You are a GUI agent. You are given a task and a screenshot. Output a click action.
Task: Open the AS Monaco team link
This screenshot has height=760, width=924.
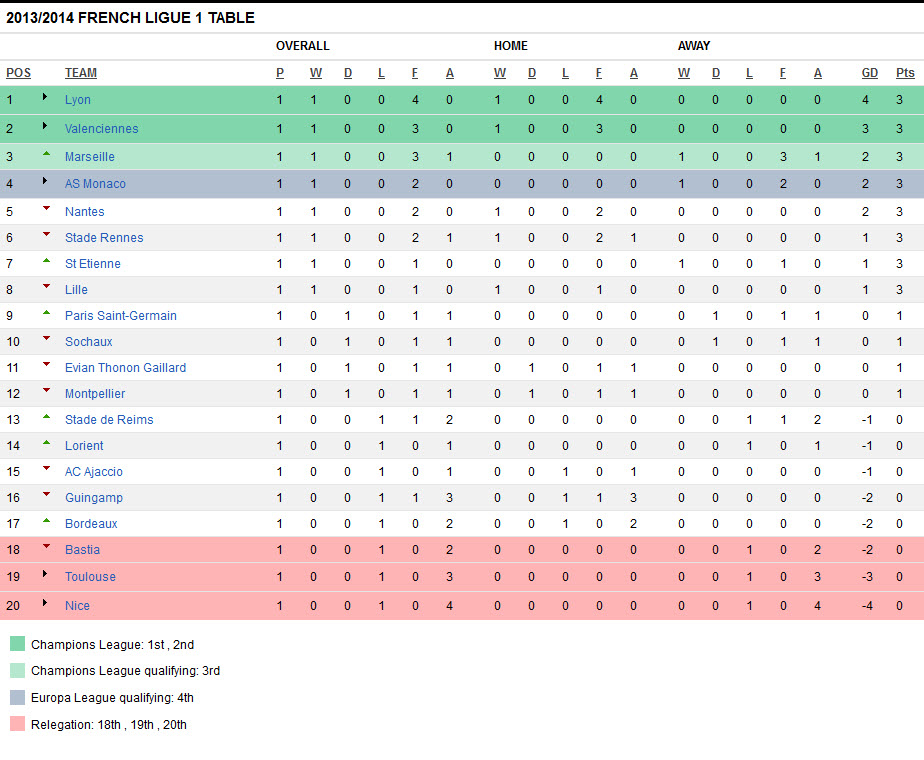click(95, 184)
